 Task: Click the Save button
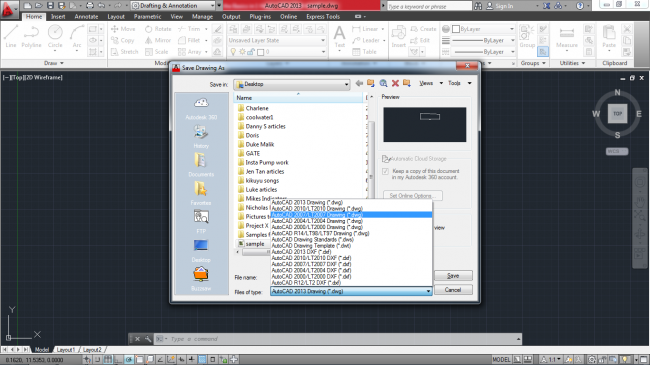453,276
